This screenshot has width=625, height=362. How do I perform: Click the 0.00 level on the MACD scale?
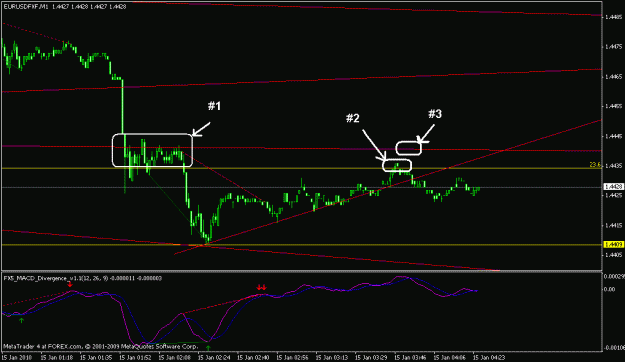pyautogui.click(x=609, y=290)
